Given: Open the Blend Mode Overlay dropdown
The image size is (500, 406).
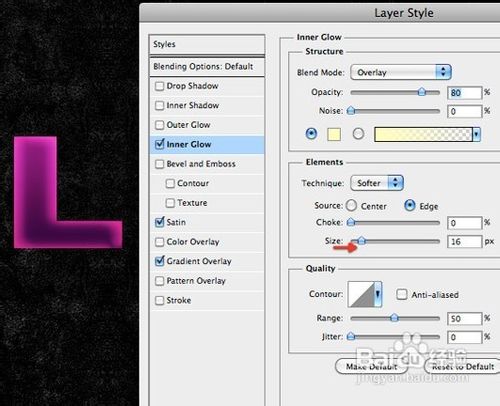Looking at the screenshot, I should tap(401, 72).
